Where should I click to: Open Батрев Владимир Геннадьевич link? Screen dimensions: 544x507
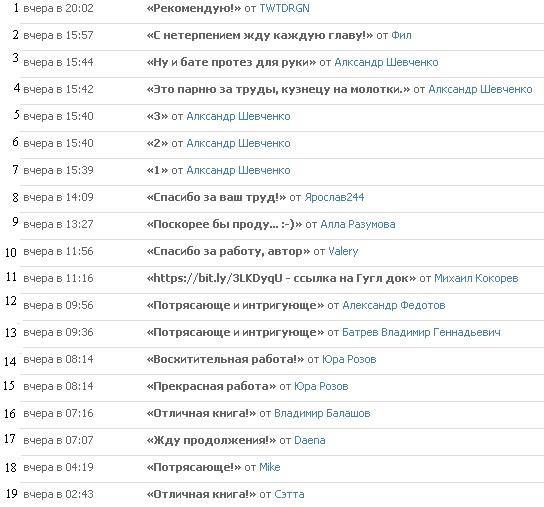[422, 332]
